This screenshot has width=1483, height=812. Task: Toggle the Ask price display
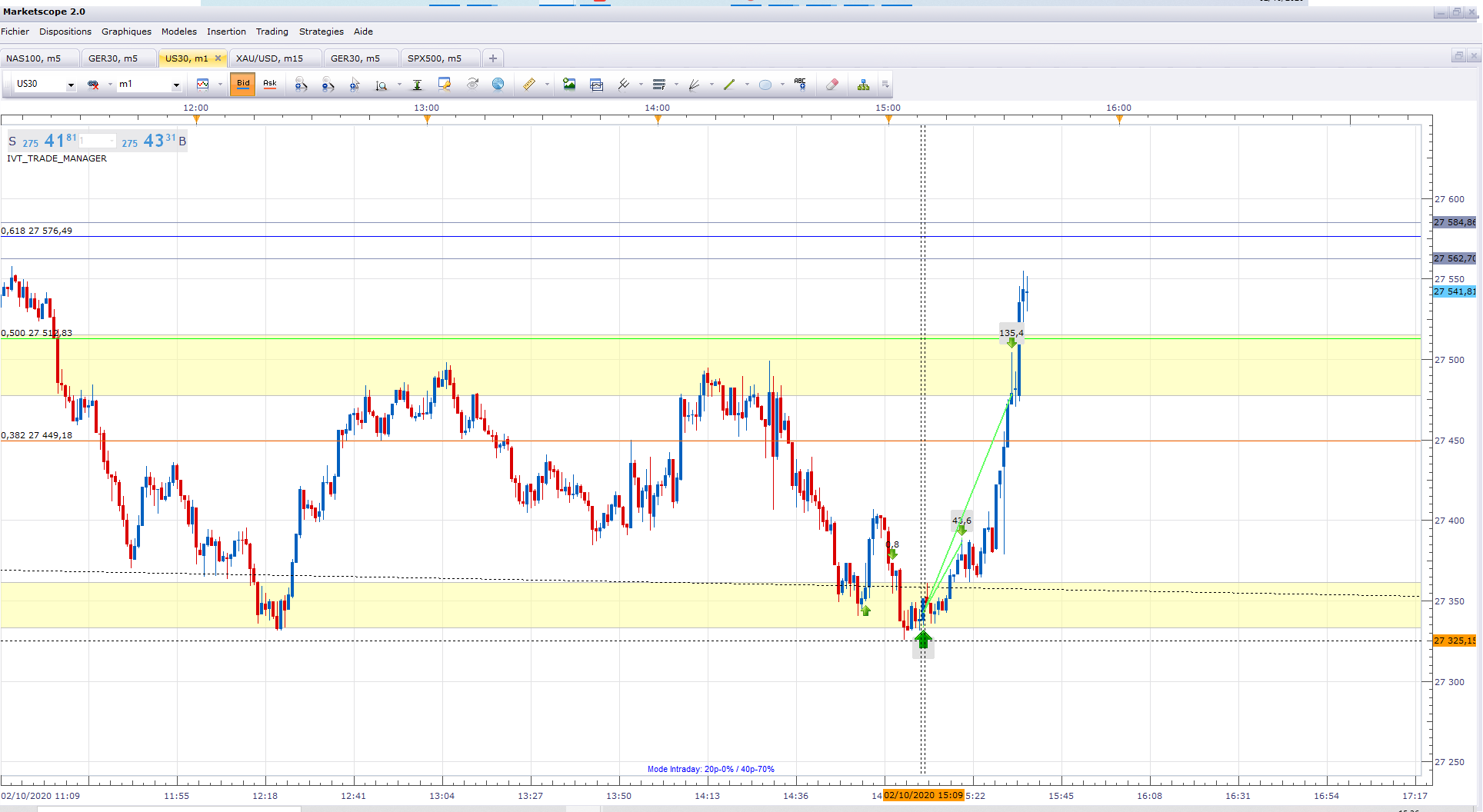(270, 84)
